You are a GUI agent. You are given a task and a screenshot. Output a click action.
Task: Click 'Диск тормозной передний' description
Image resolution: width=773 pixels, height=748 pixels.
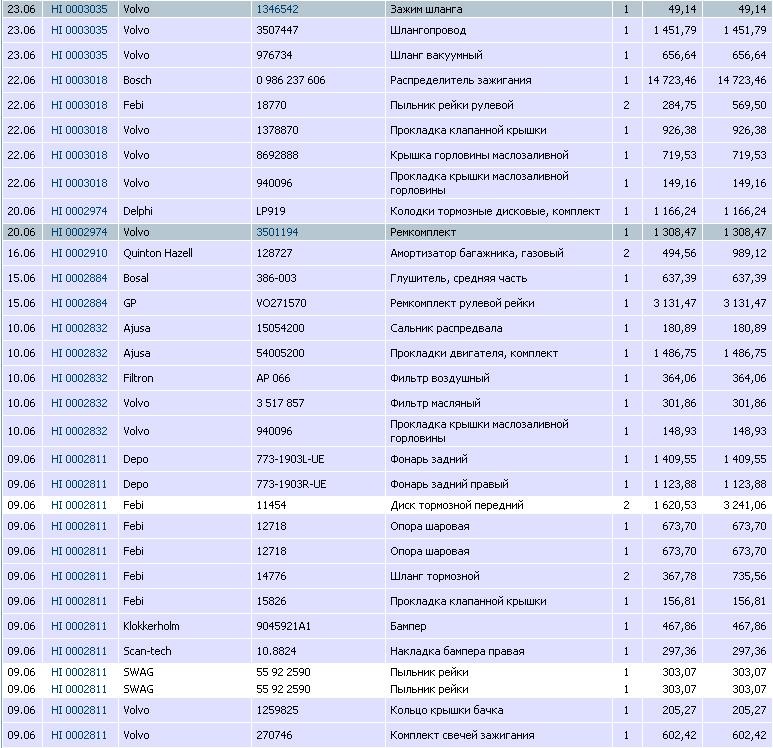pos(457,505)
